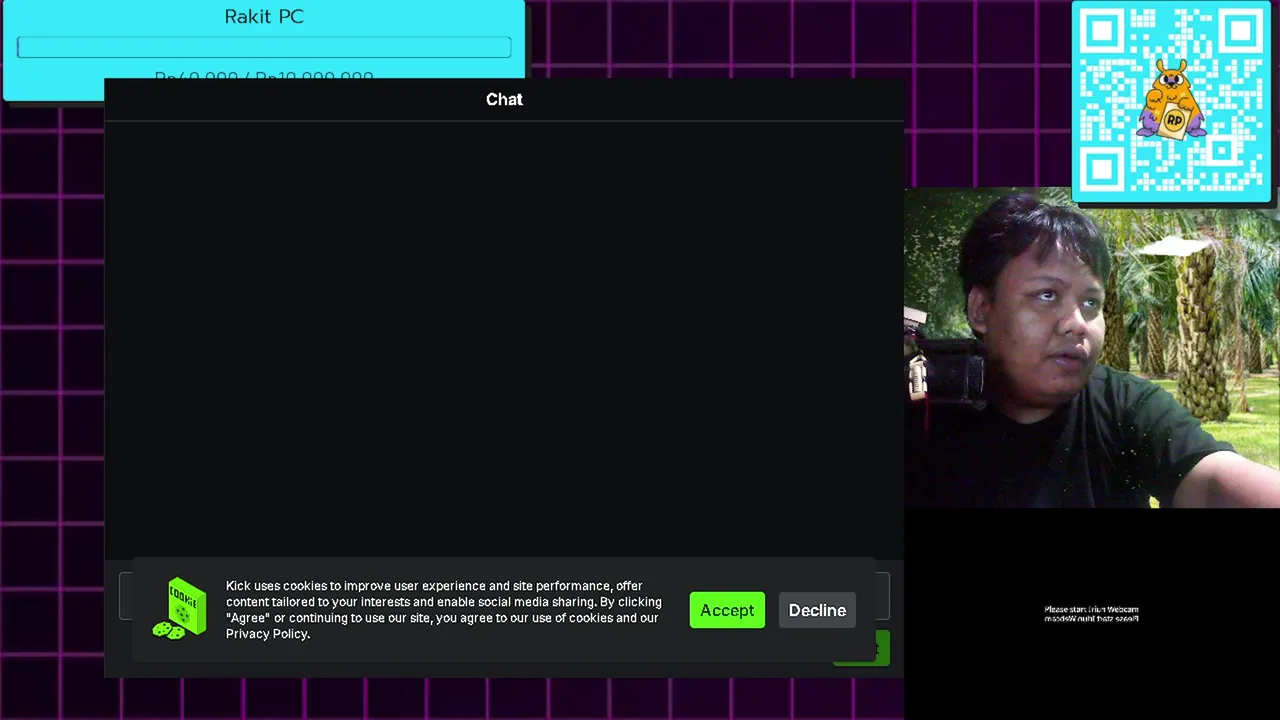This screenshot has height=720, width=1280.
Task: Accept the Kick cookies banner
Action: (727, 610)
